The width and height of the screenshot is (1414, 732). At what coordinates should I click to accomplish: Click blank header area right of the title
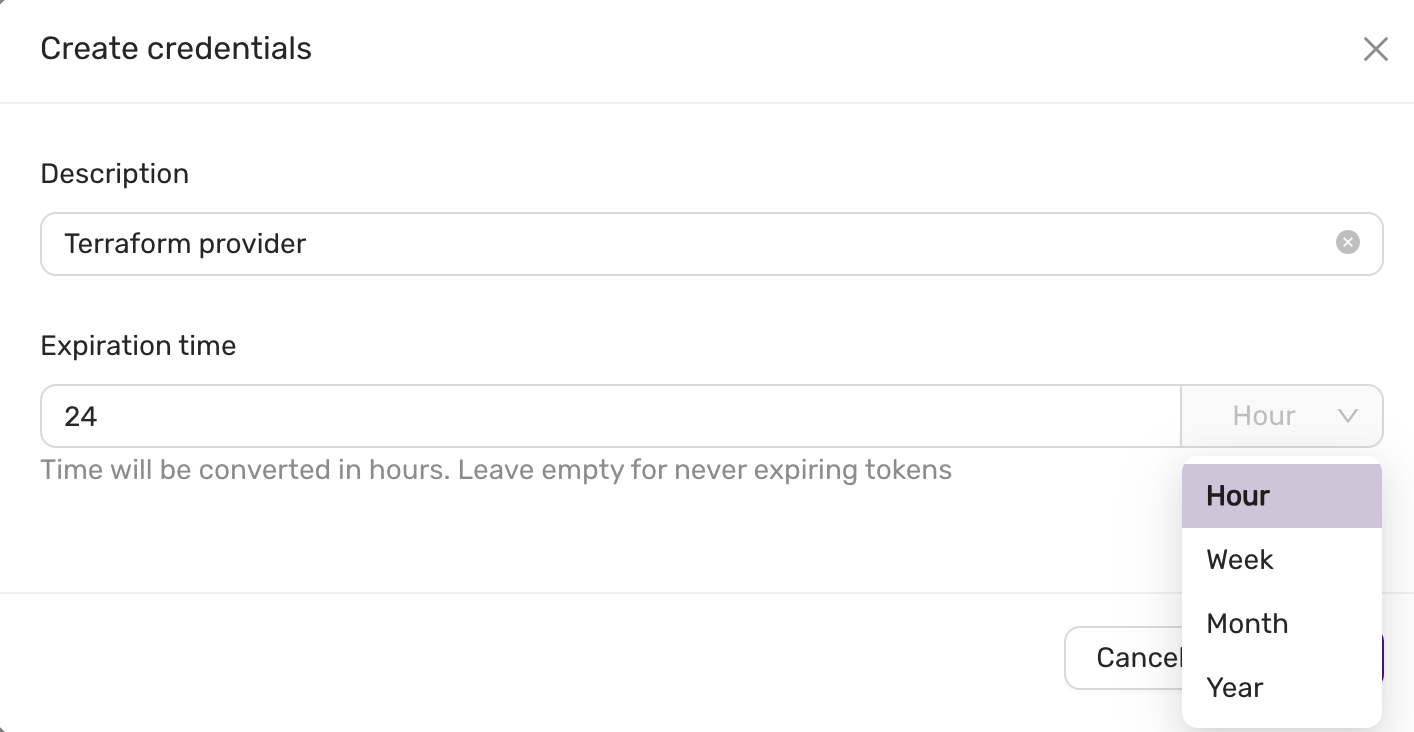coord(800,49)
